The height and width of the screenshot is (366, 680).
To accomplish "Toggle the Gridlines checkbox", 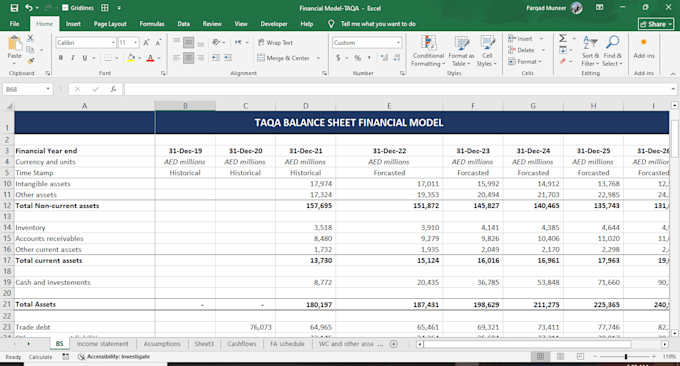I will (x=65, y=8).
